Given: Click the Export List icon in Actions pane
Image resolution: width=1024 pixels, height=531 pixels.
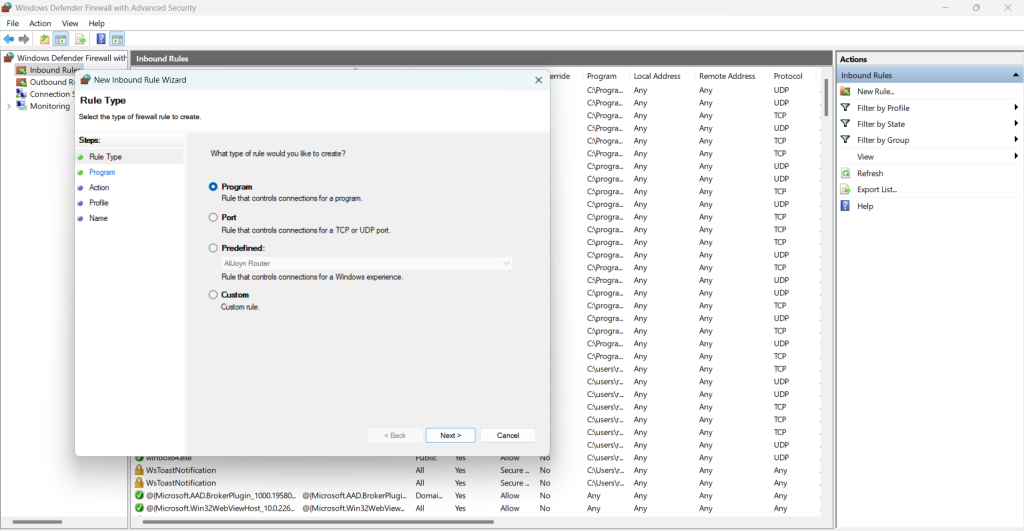Looking at the screenshot, I should (846, 189).
